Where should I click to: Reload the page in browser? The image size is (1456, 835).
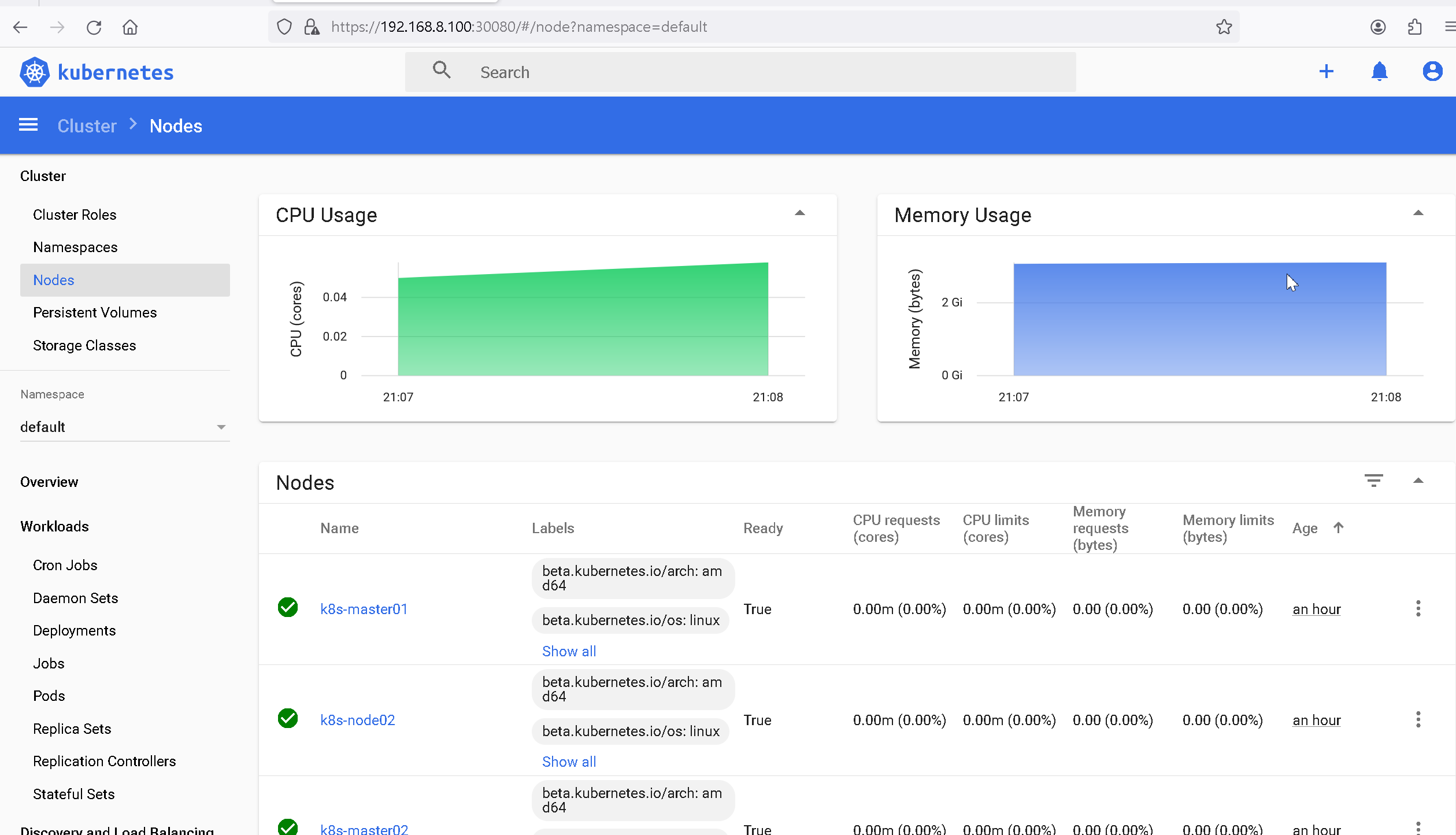coord(94,27)
